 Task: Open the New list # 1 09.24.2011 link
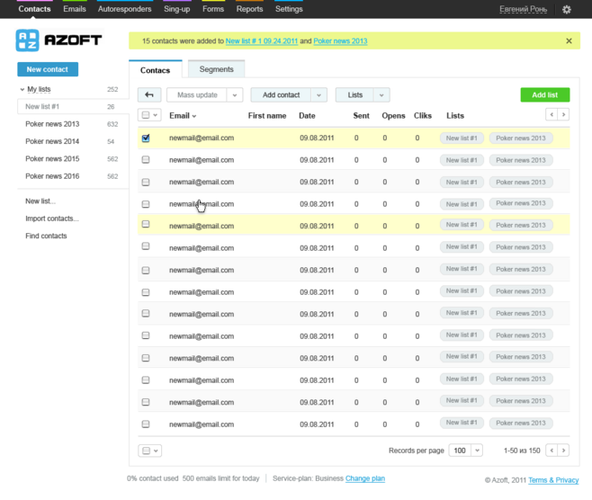(x=262, y=41)
